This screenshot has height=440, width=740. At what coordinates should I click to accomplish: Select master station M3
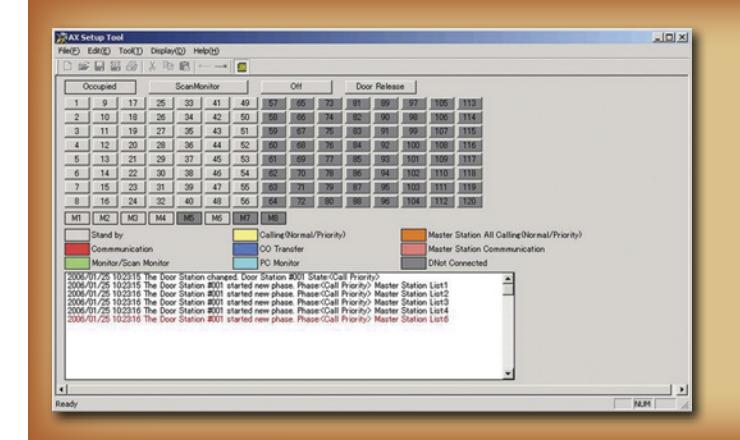(133, 218)
